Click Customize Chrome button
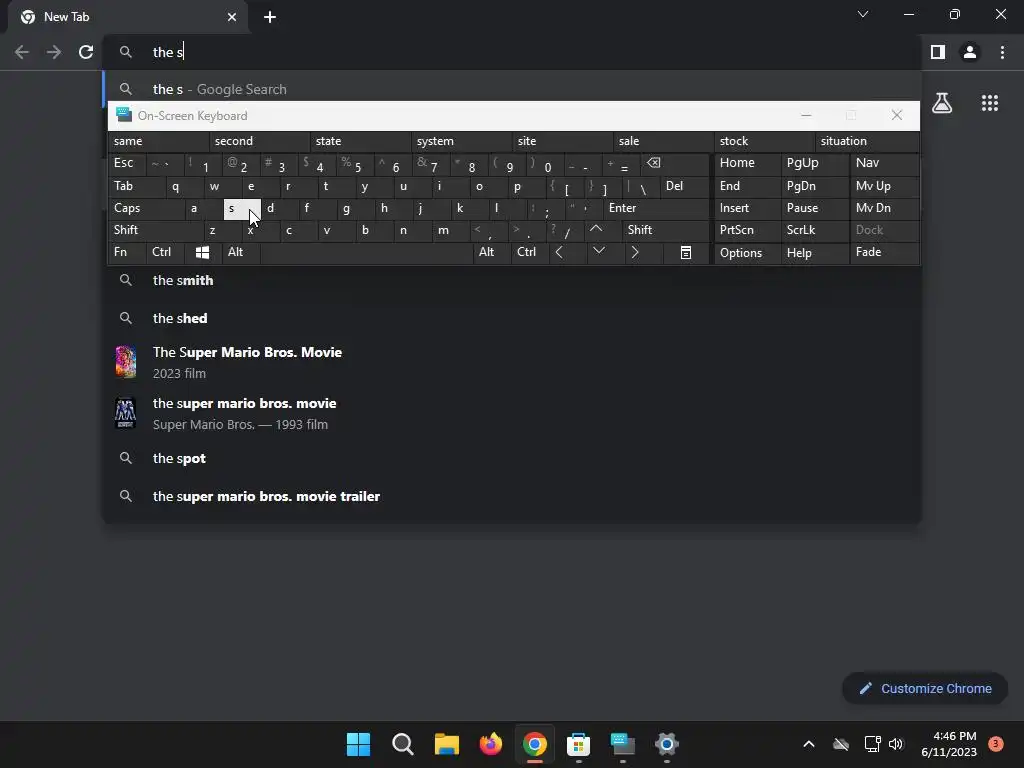 click(925, 688)
